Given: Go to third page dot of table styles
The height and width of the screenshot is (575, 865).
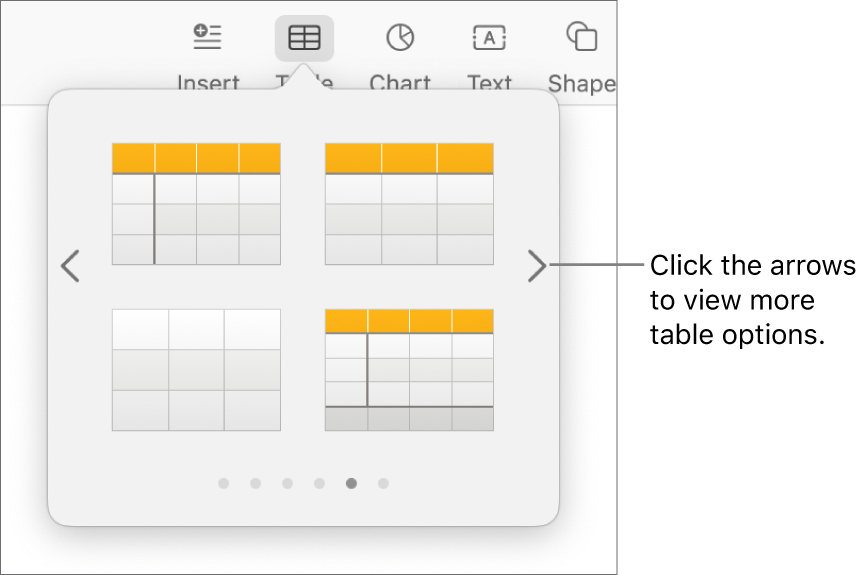Looking at the screenshot, I should pyautogui.click(x=287, y=484).
